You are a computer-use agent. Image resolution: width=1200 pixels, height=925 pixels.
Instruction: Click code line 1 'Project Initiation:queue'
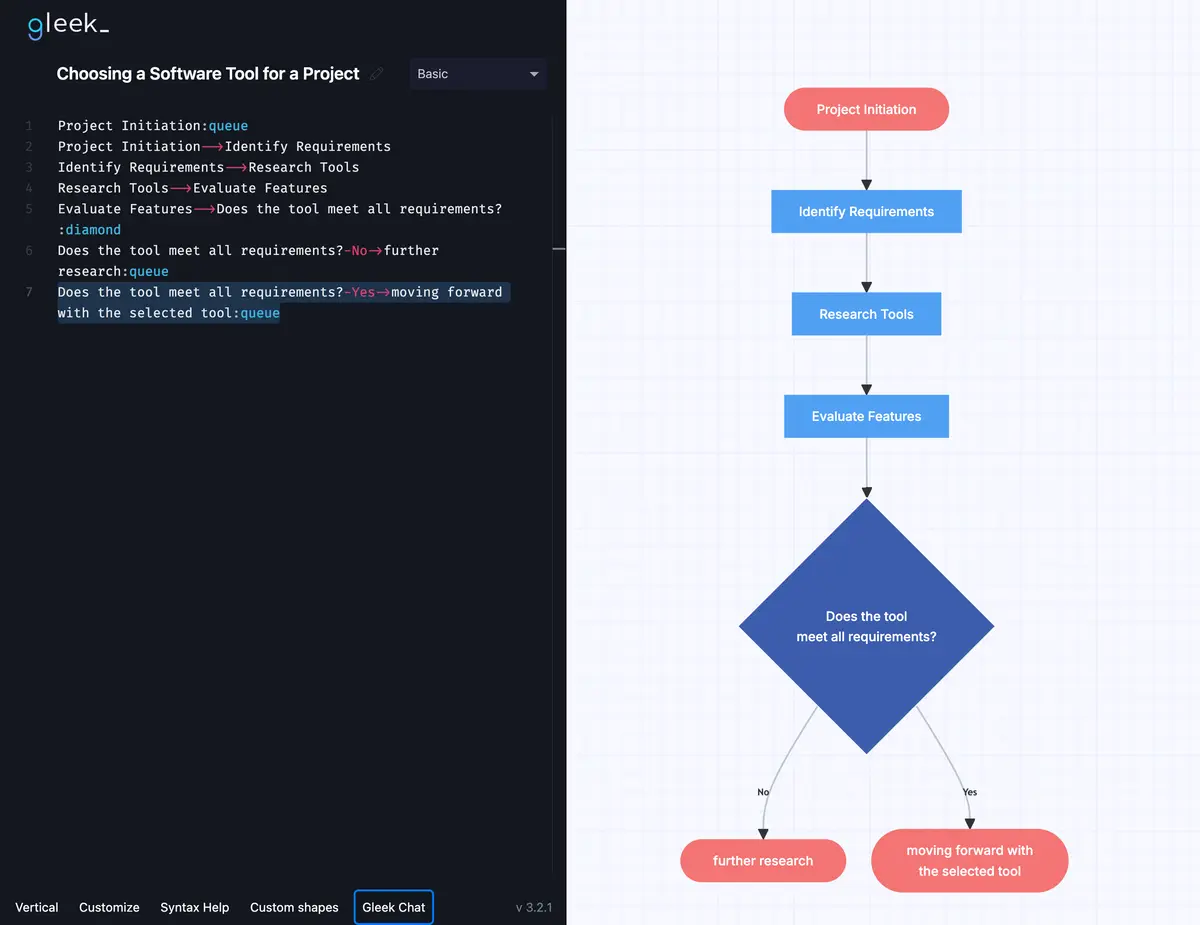pyautogui.click(x=153, y=126)
